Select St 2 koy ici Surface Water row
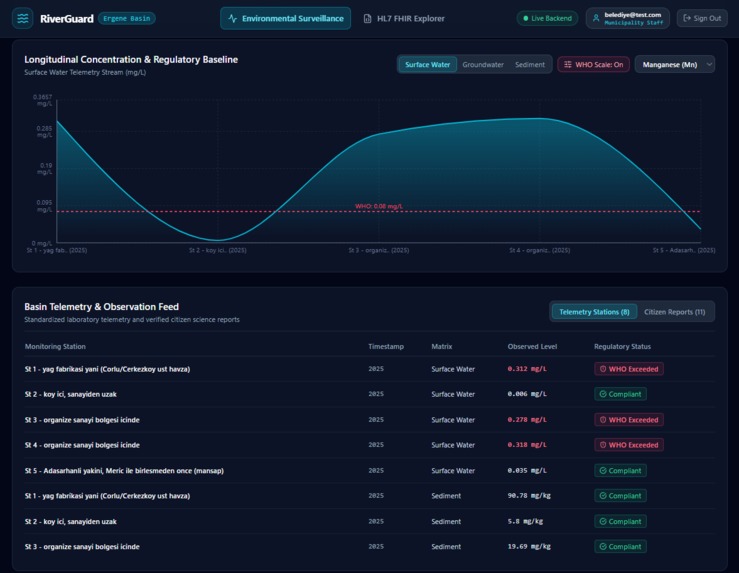The image size is (739, 573). click(x=370, y=394)
